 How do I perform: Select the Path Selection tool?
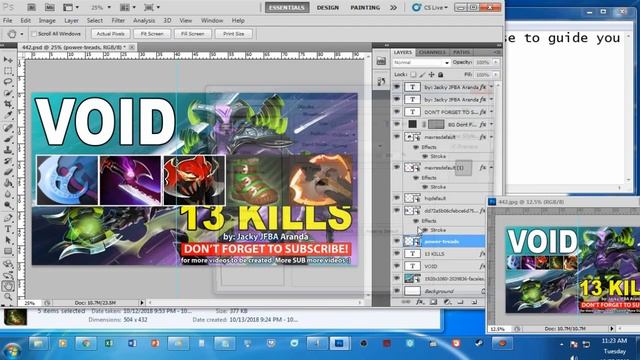pyautogui.click(x=8, y=240)
